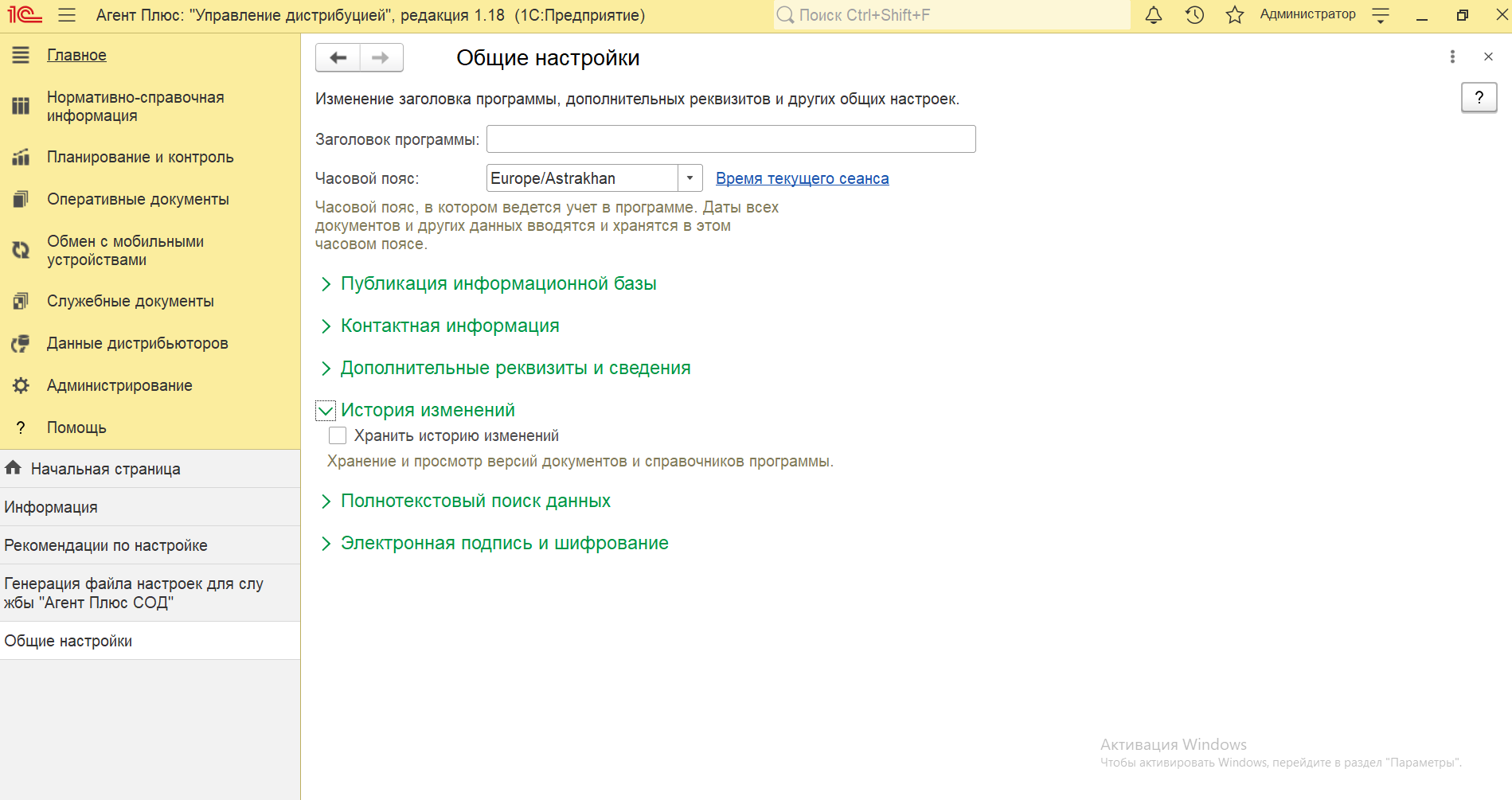Open Планирование и контроль section

(x=140, y=157)
